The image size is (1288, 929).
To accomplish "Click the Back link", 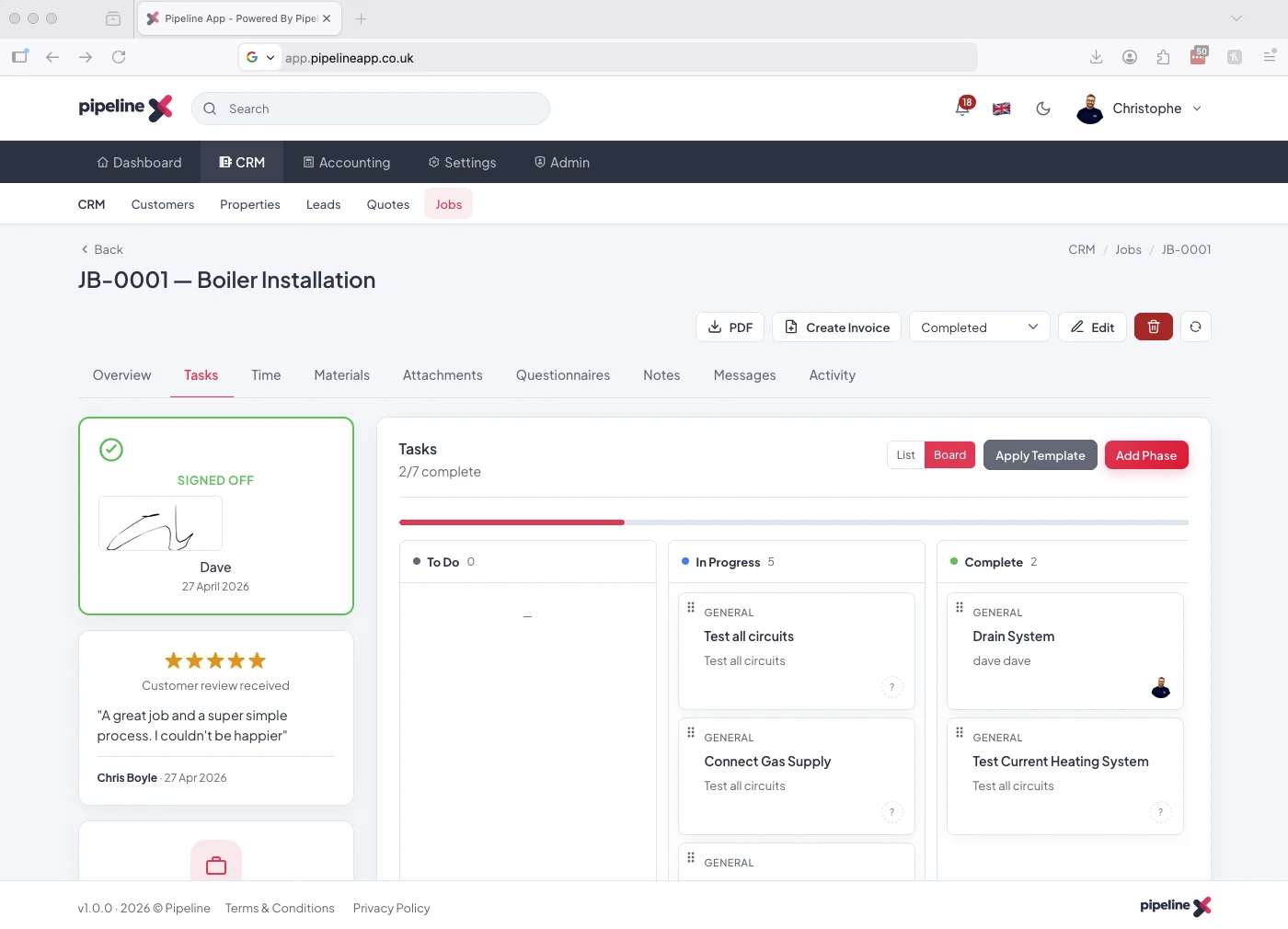I will 101,249.
